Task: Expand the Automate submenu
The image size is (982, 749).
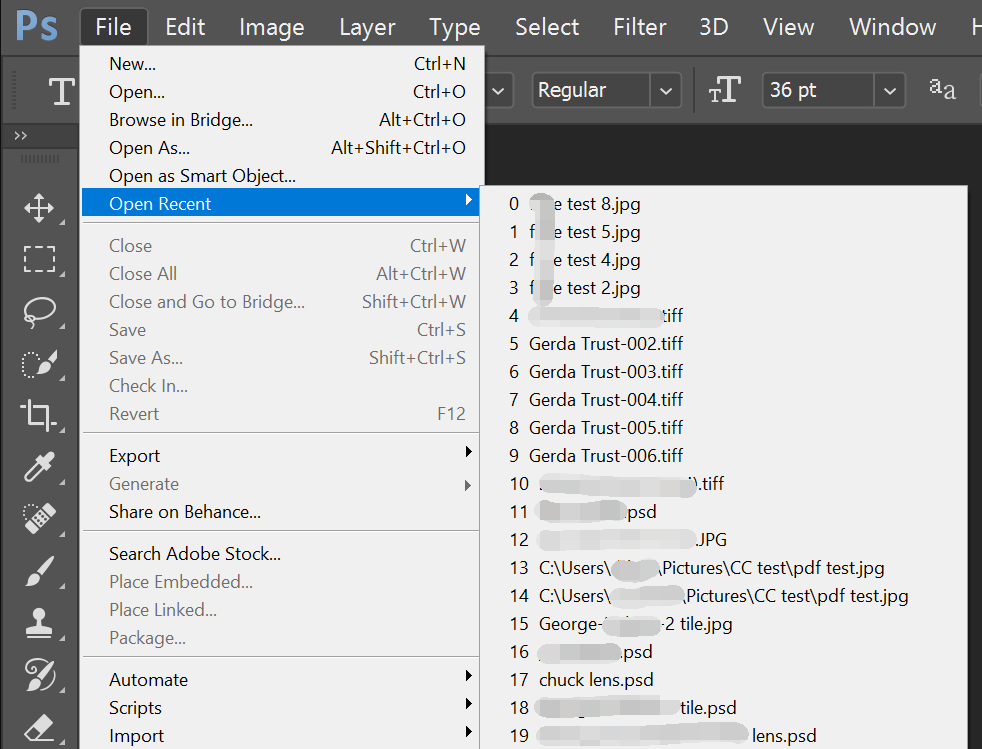Action: coord(281,679)
